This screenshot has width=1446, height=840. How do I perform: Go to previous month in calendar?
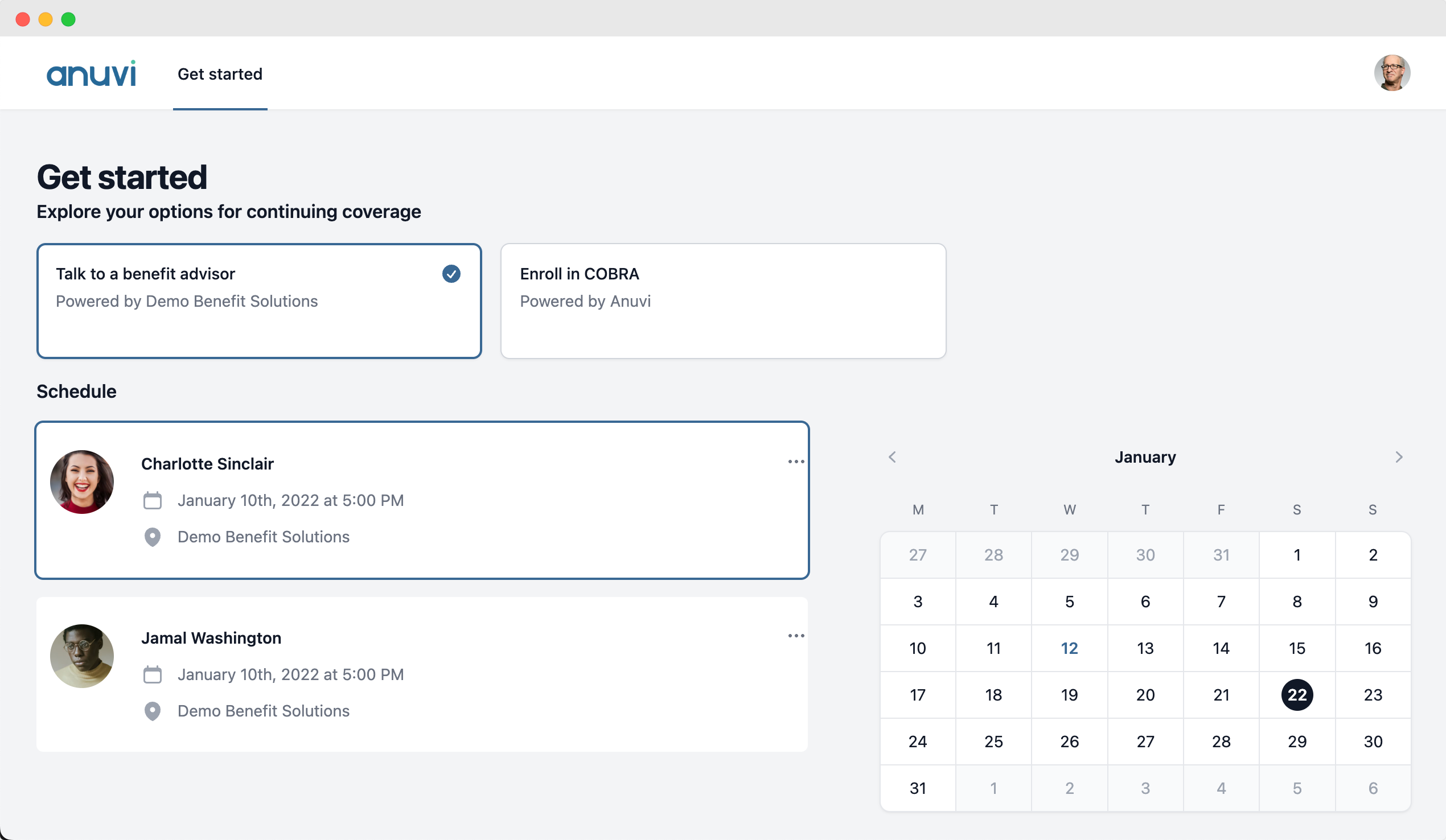[892, 458]
